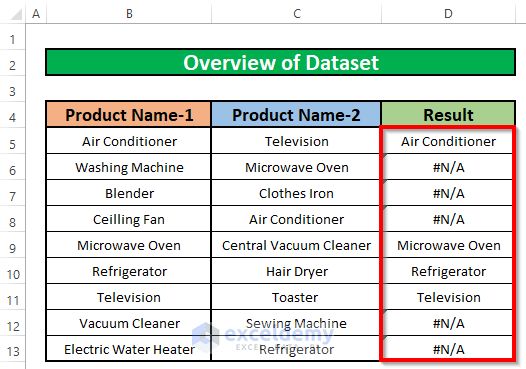Click the #N/A result in row 8
This screenshot has width=526, height=369.
pyautogui.click(x=448, y=219)
